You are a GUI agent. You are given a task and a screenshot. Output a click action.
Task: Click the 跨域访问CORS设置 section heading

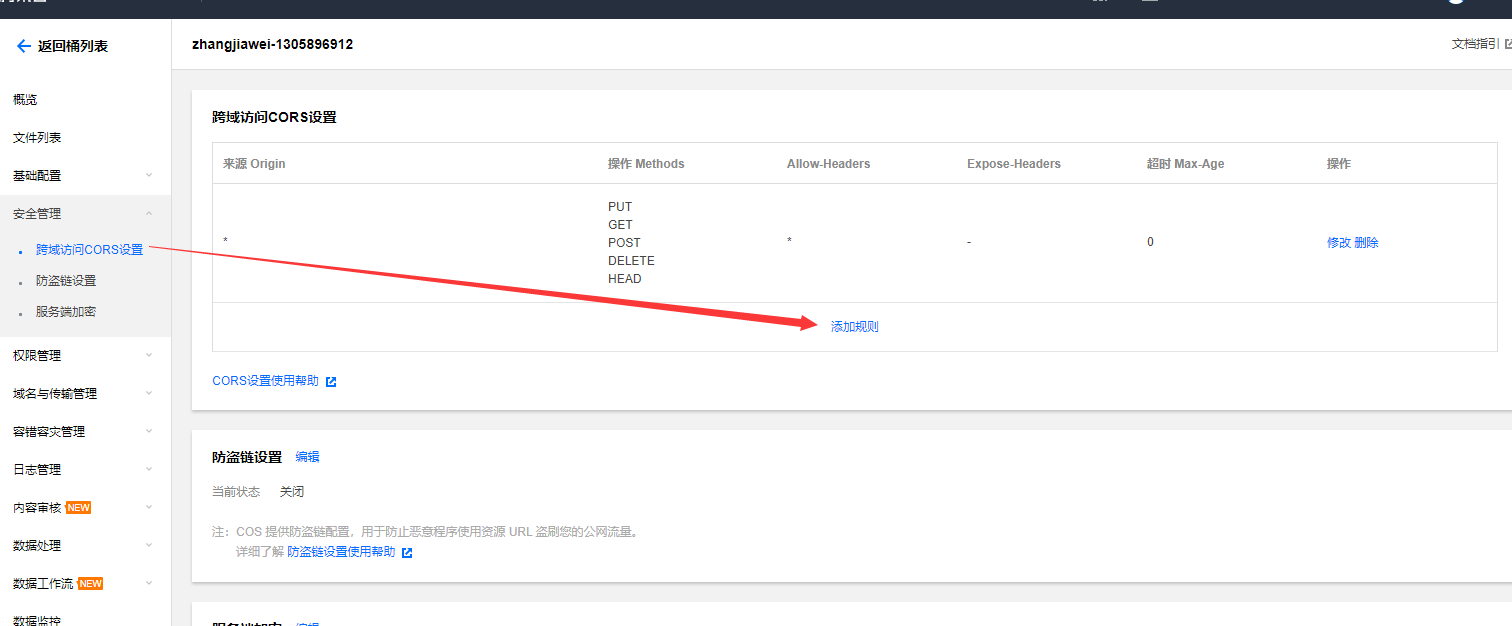pos(274,117)
